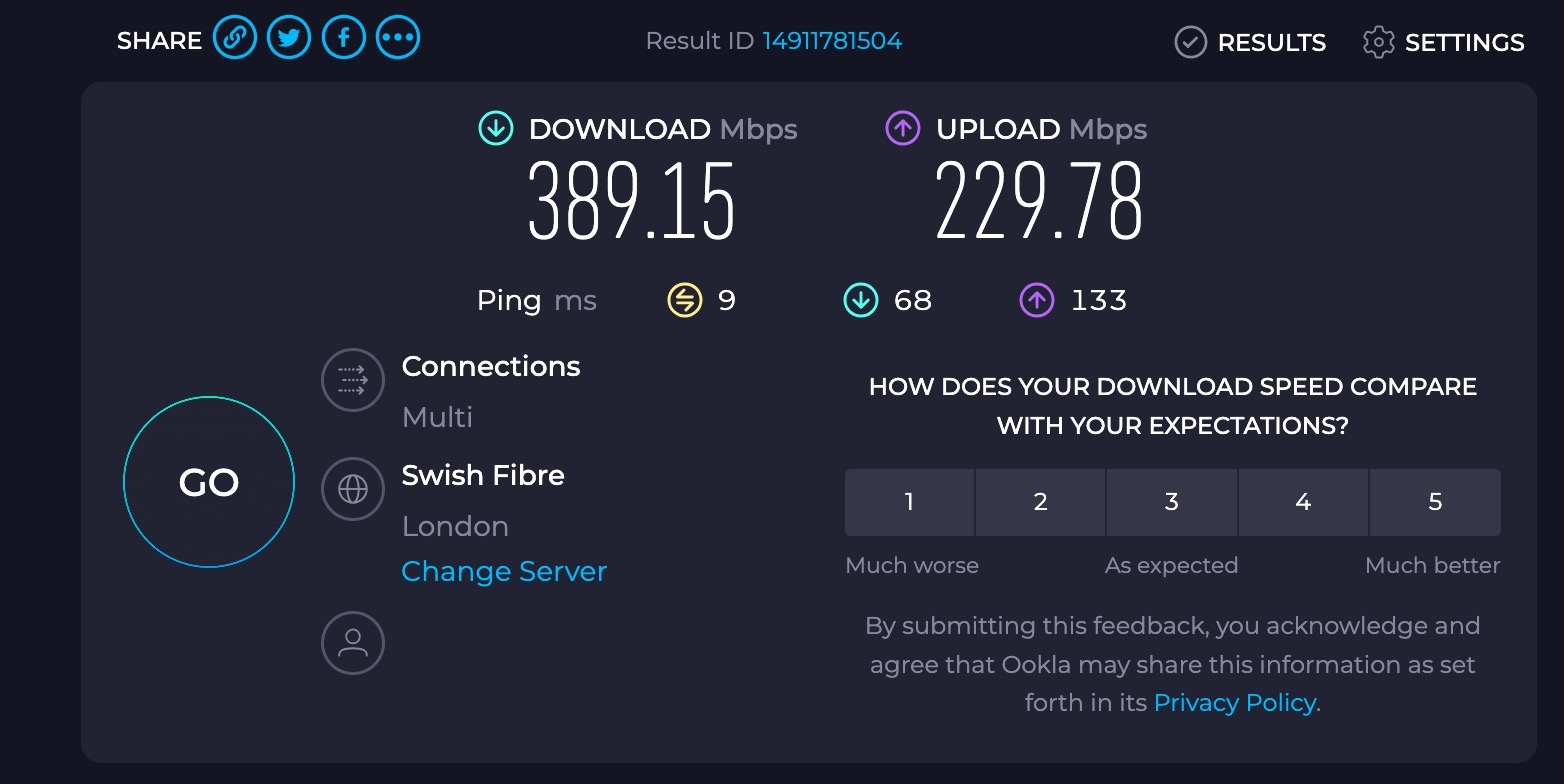Rate download speed 5 Much better
The width and height of the screenshot is (1564, 784).
[x=1435, y=502]
